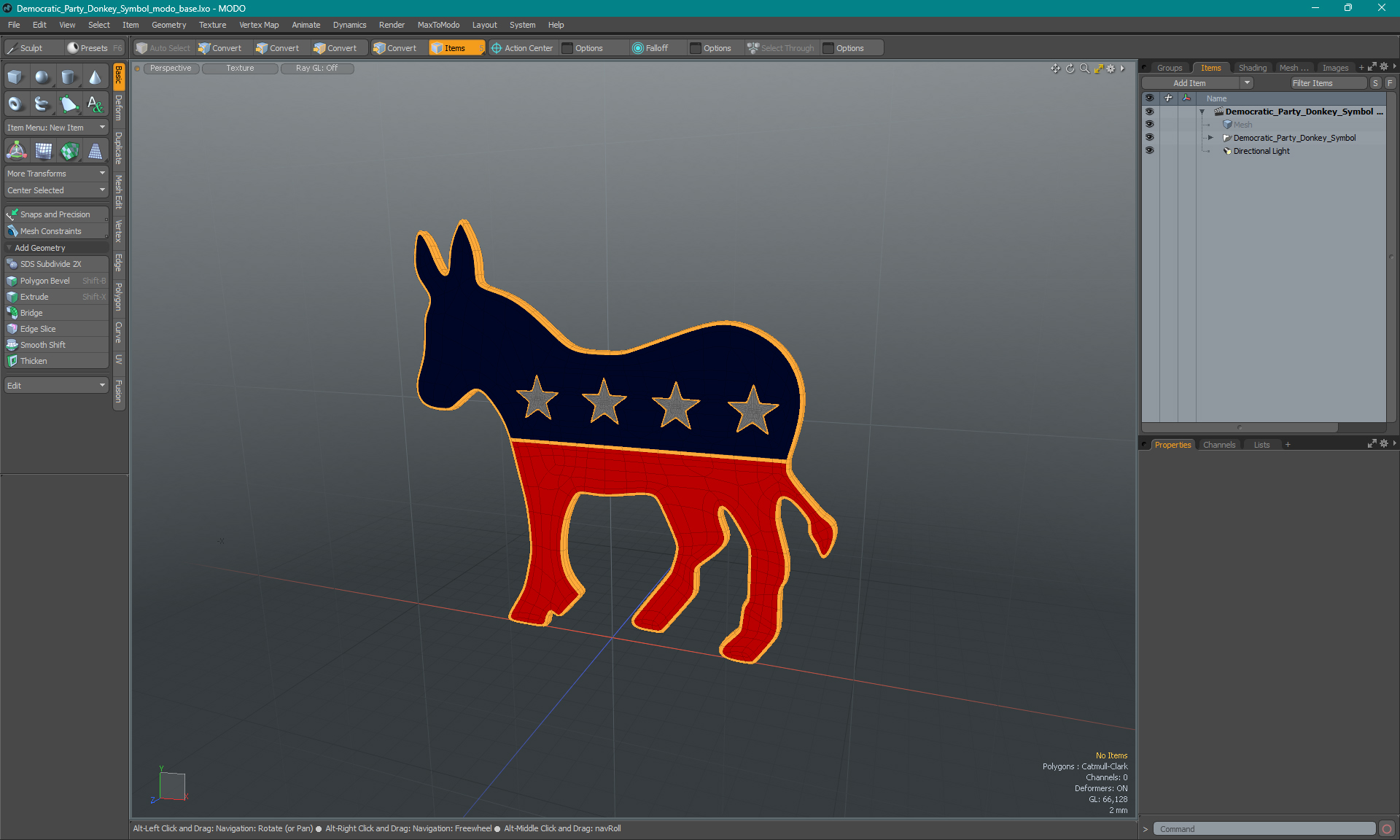Click the Ray GL: Off button
This screenshot has width=1400, height=840.
click(x=317, y=69)
